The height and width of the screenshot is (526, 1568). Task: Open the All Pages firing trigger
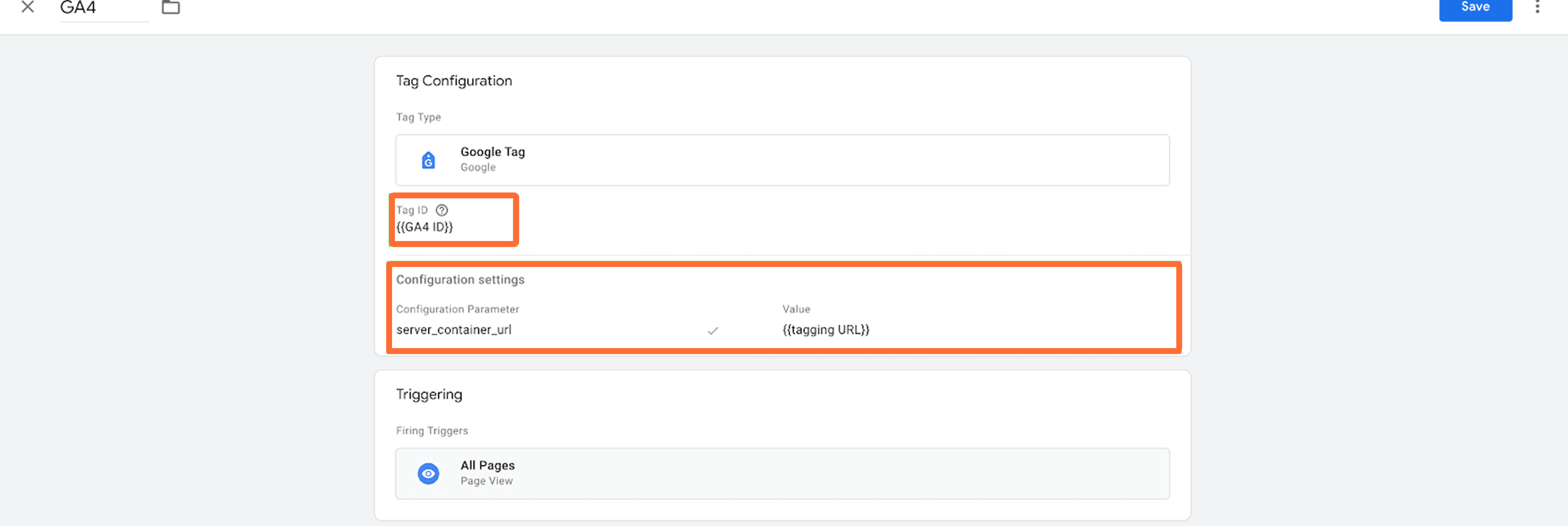pyautogui.click(x=782, y=474)
